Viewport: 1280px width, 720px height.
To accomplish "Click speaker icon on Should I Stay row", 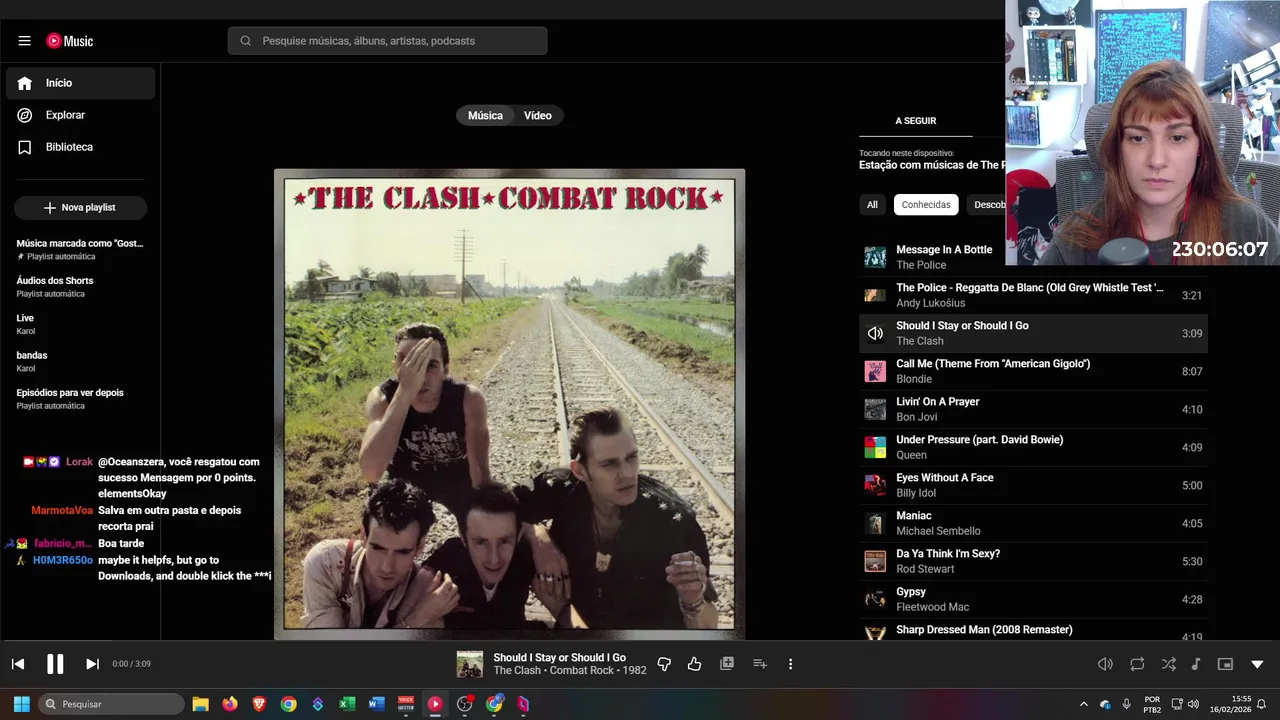I will pos(875,333).
